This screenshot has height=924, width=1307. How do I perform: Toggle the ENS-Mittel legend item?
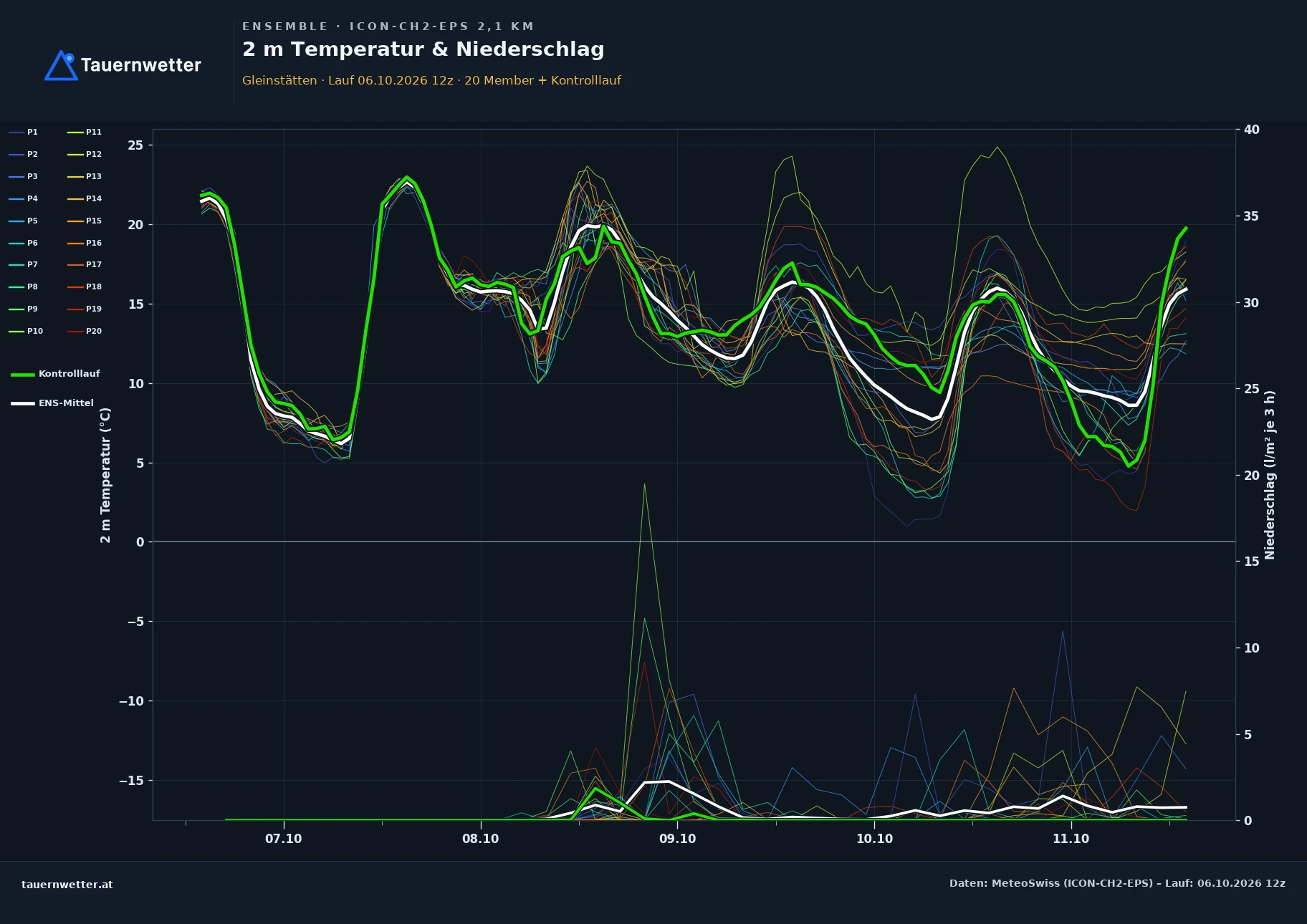(52, 403)
